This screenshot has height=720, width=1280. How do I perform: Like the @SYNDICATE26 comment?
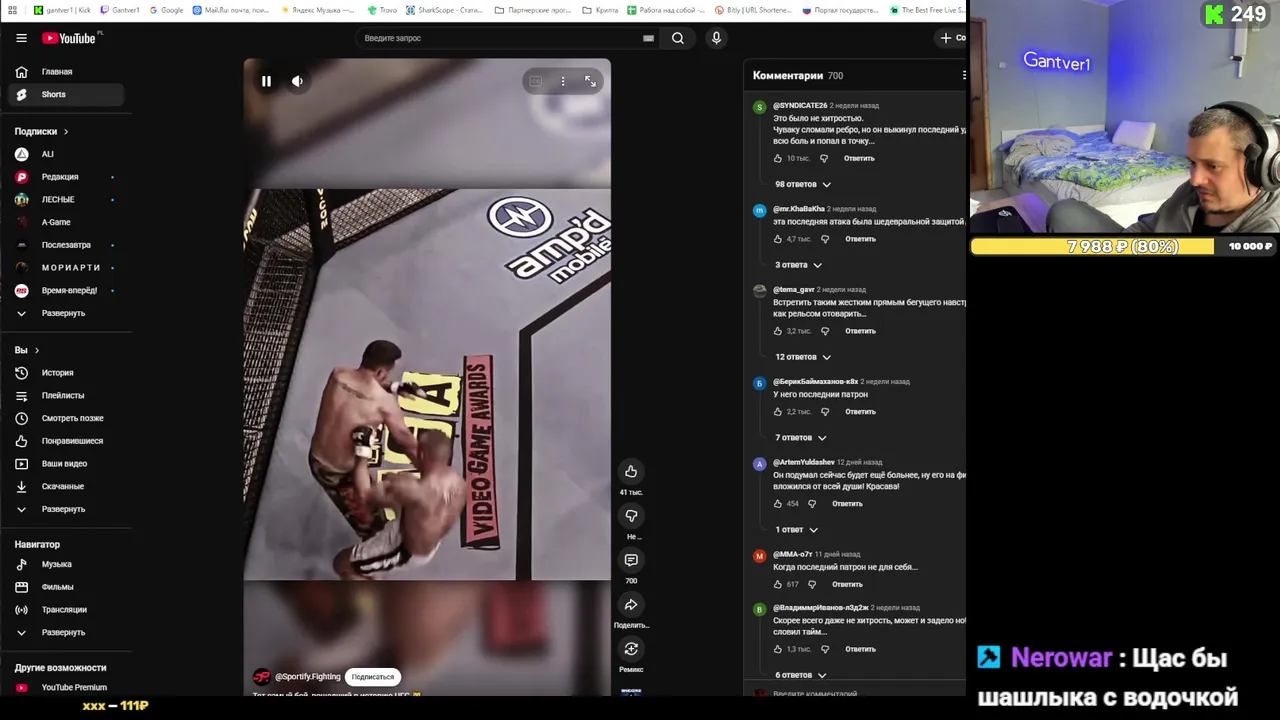[x=778, y=158]
